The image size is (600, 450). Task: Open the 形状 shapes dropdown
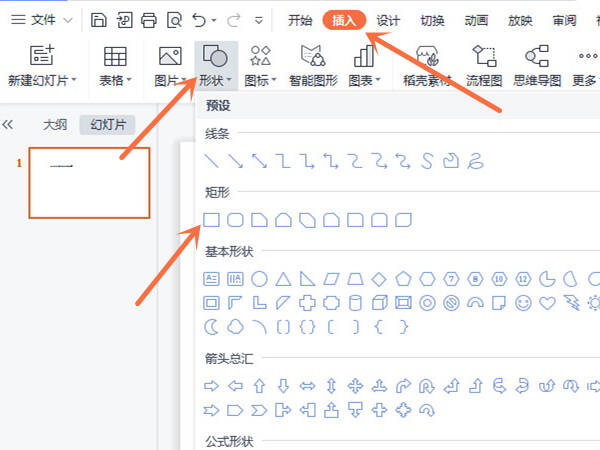(215, 66)
